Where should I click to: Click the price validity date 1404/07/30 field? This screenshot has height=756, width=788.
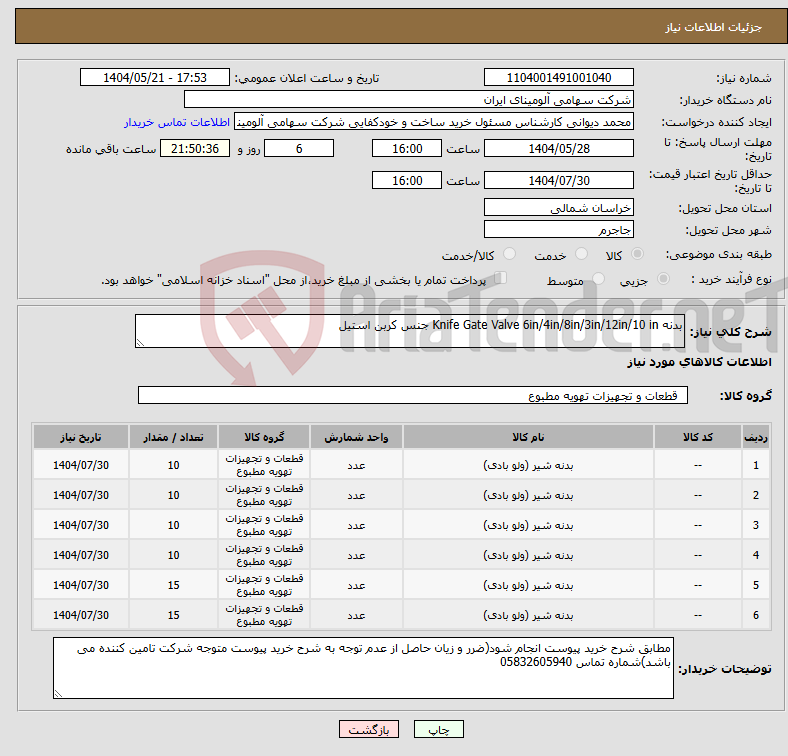click(x=558, y=181)
